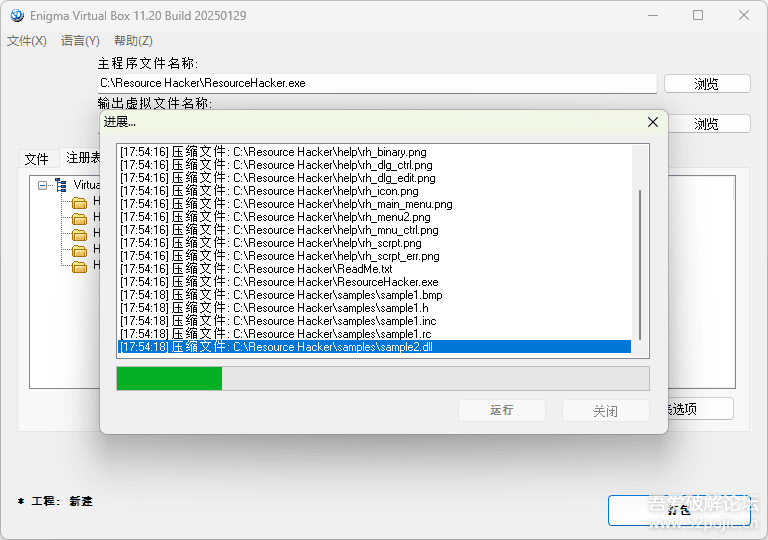Select the rh_icon.png log line
Screen dimensions: 768x540
coord(375,191)
